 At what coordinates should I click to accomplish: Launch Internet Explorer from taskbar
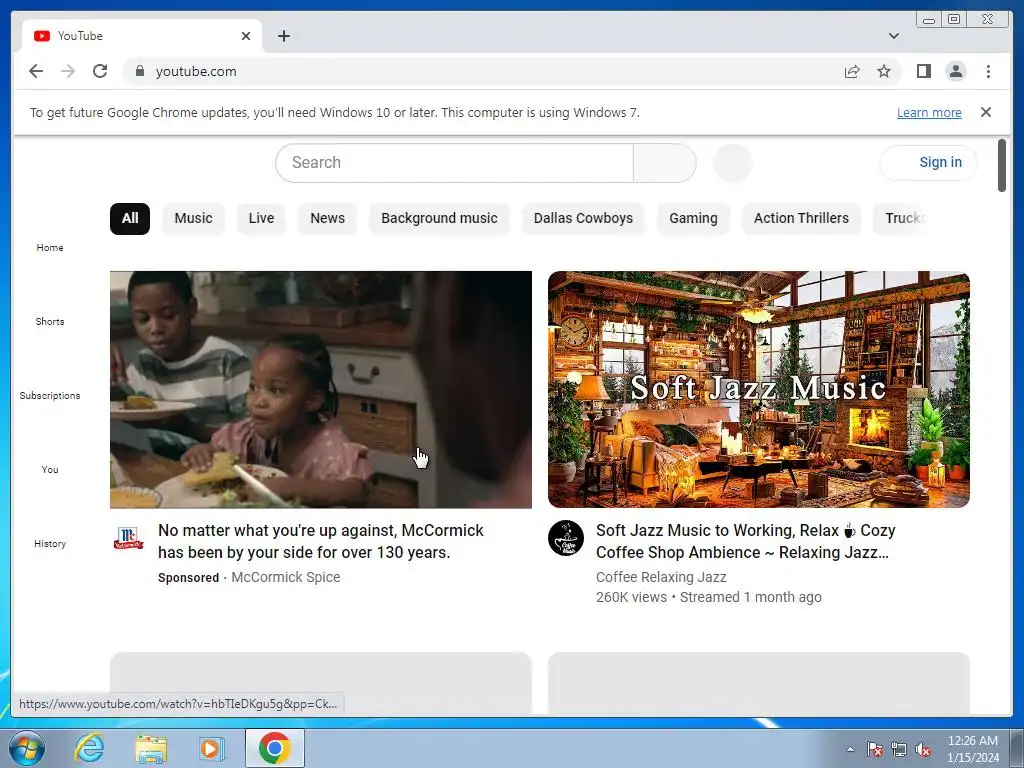tap(89, 748)
